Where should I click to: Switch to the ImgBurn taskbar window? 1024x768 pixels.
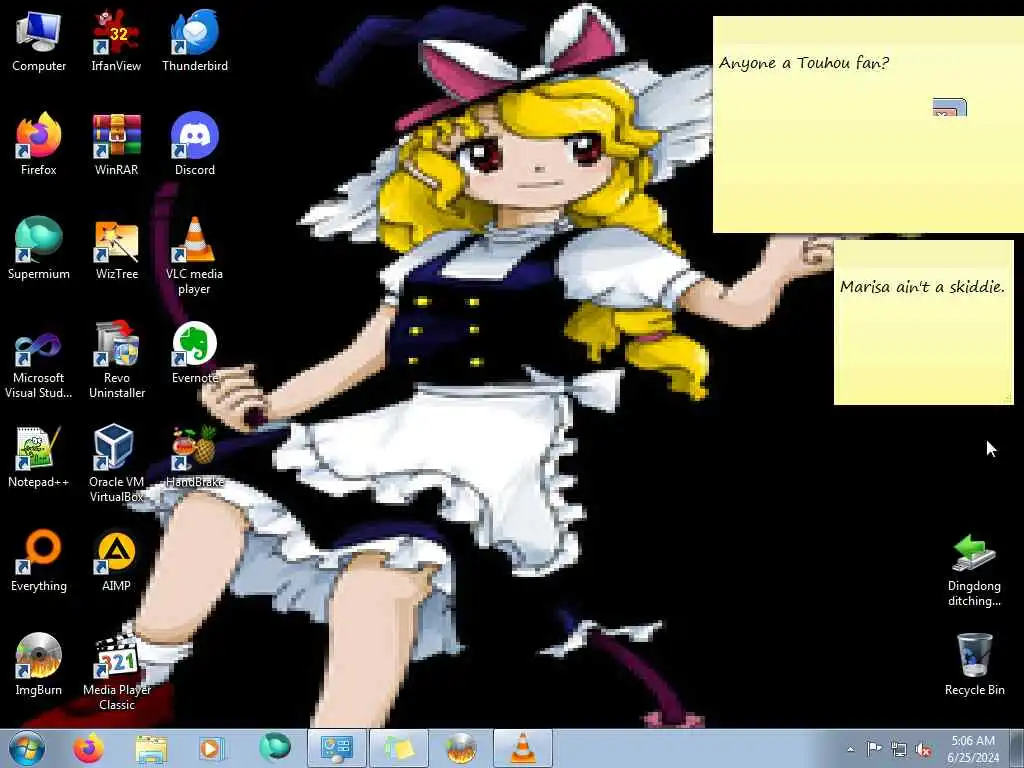pyautogui.click(x=461, y=748)
